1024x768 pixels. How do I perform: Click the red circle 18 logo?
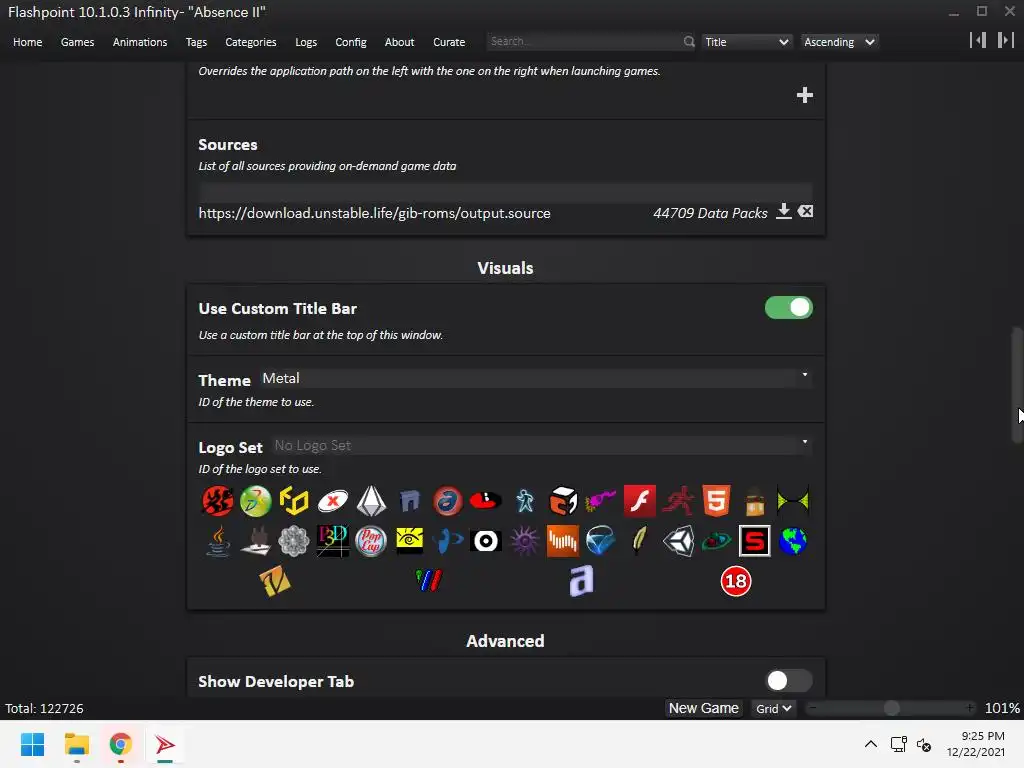coord(736,581)
